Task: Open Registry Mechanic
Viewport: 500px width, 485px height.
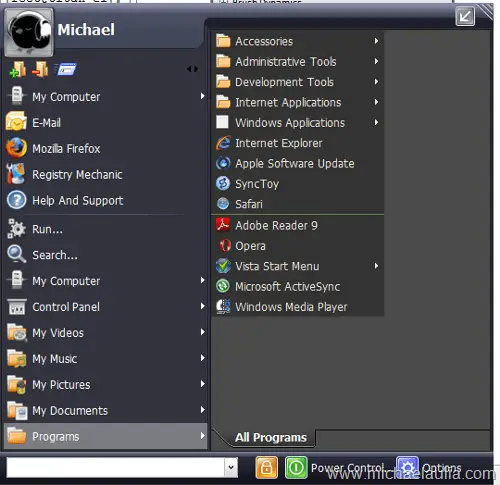Action: 105,175
